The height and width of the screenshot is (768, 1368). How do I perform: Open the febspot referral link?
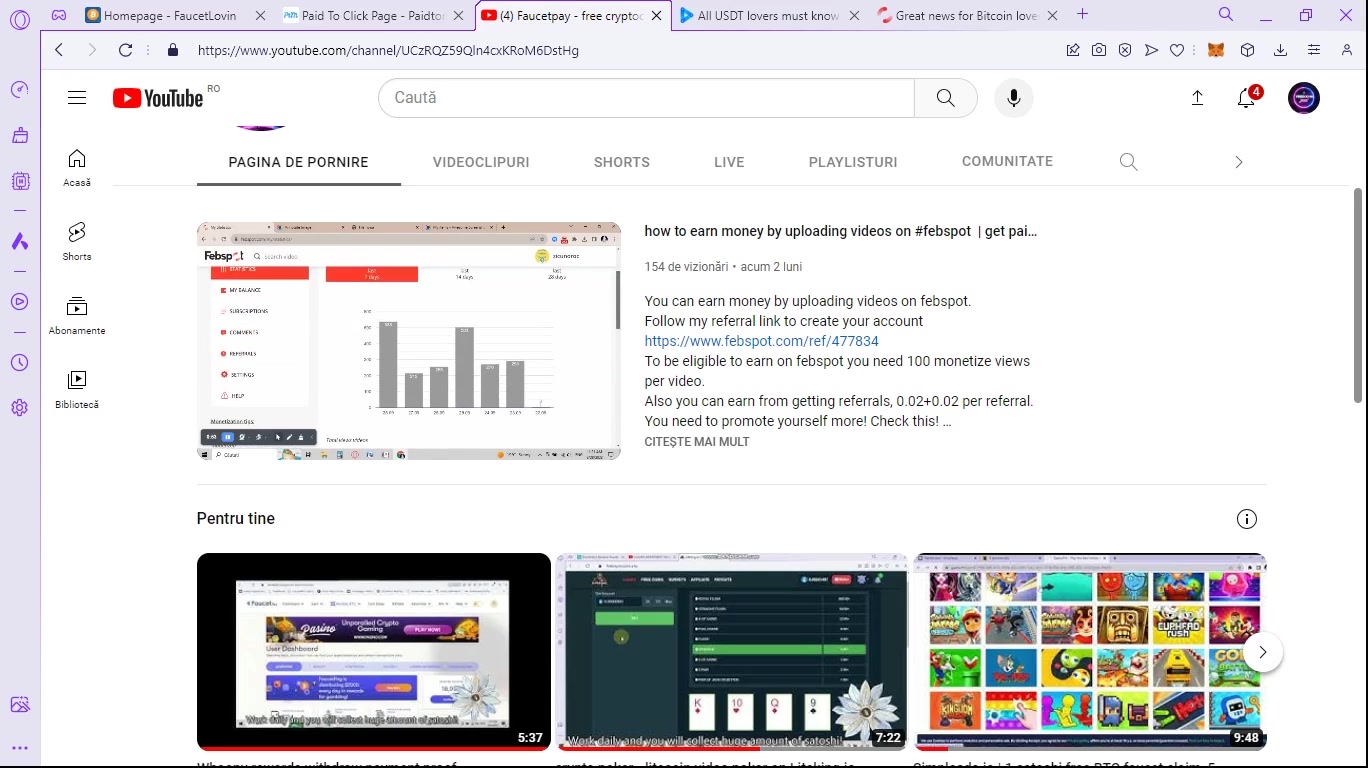pyautogui.click(x=762, y=341)
